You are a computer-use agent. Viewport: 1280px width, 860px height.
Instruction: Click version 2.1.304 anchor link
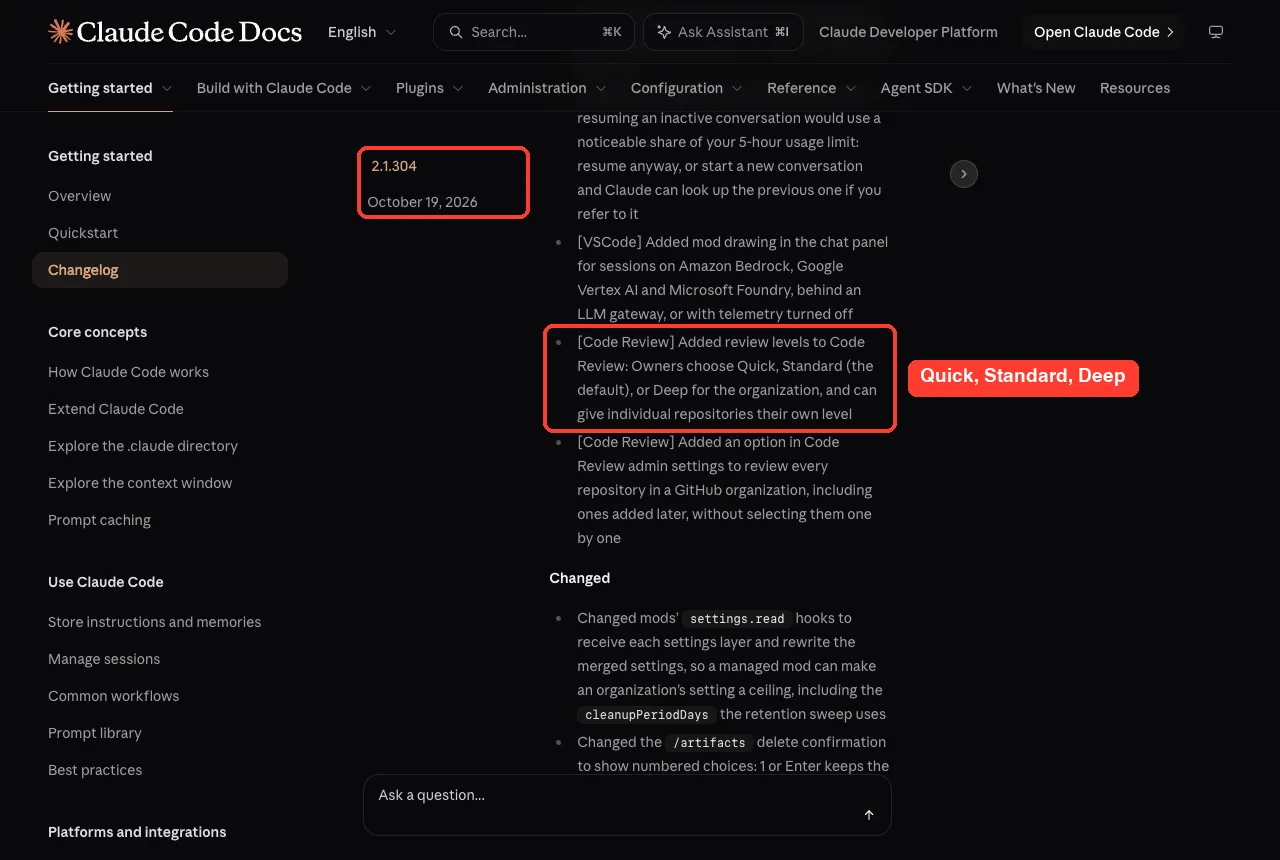coord(394,166)
